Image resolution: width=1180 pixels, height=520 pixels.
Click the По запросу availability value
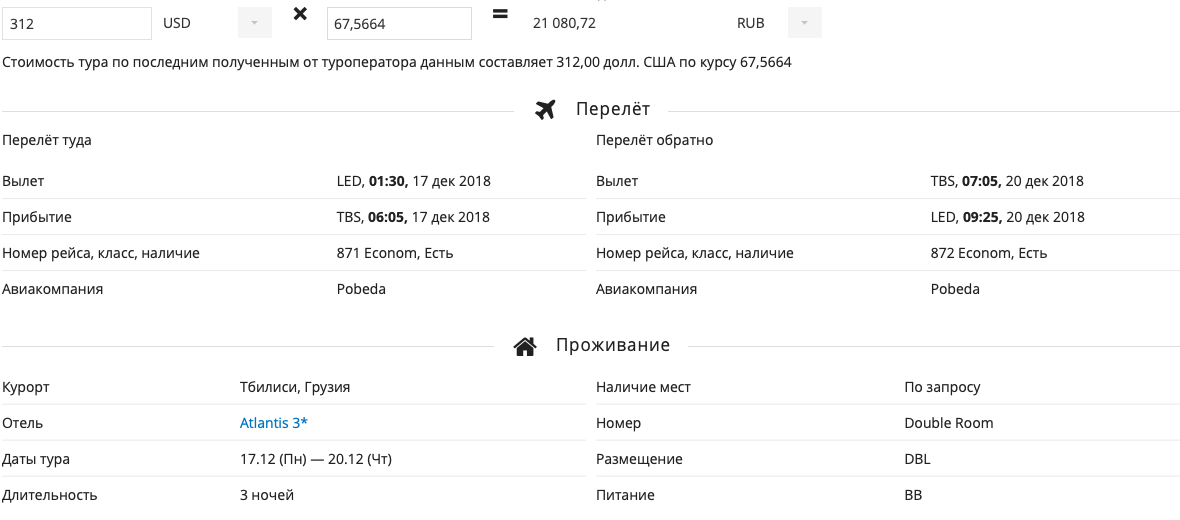pyautogui.click(x=942, y=388)
